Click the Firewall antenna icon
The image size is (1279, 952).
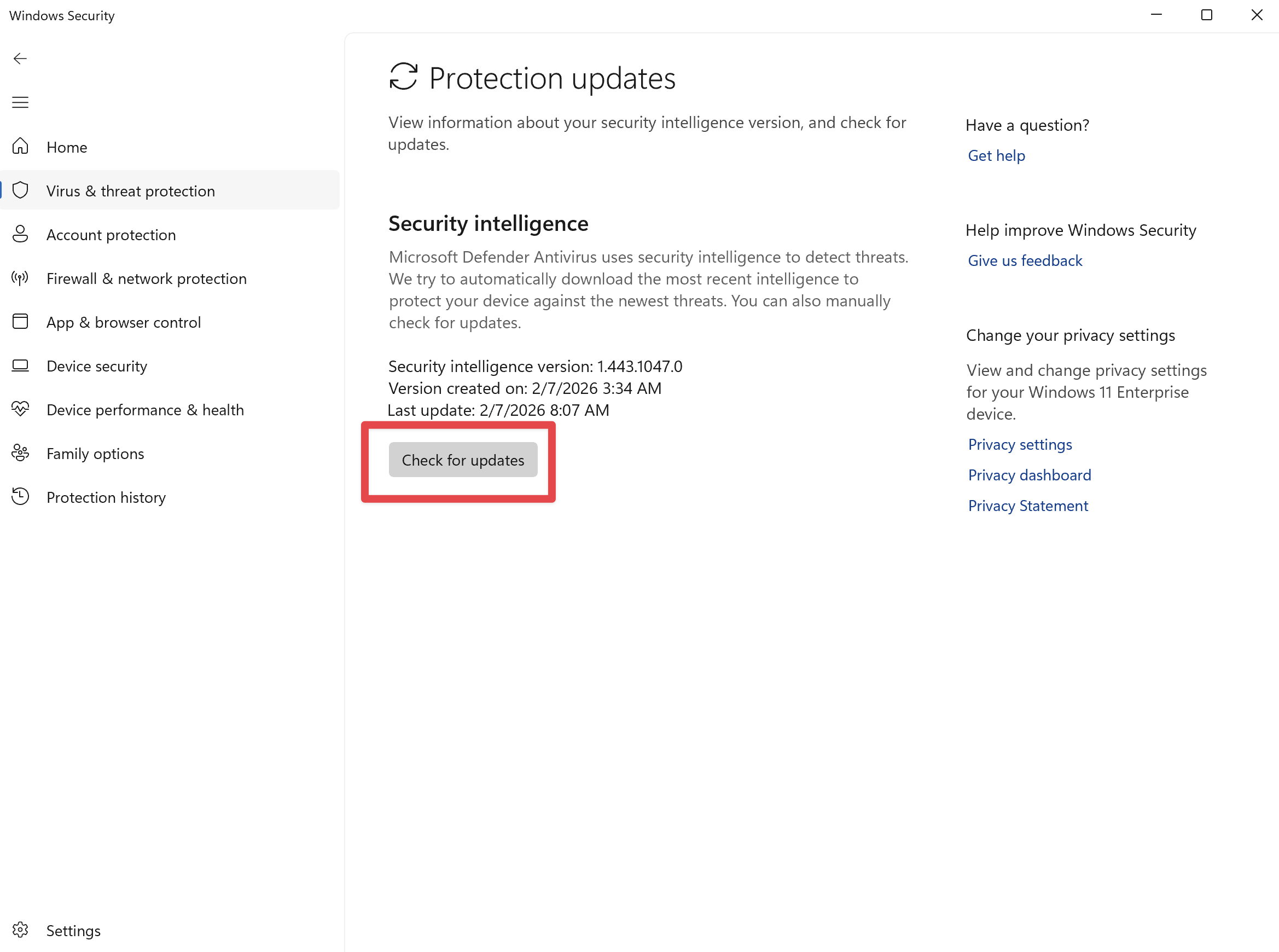pos(20,278)
